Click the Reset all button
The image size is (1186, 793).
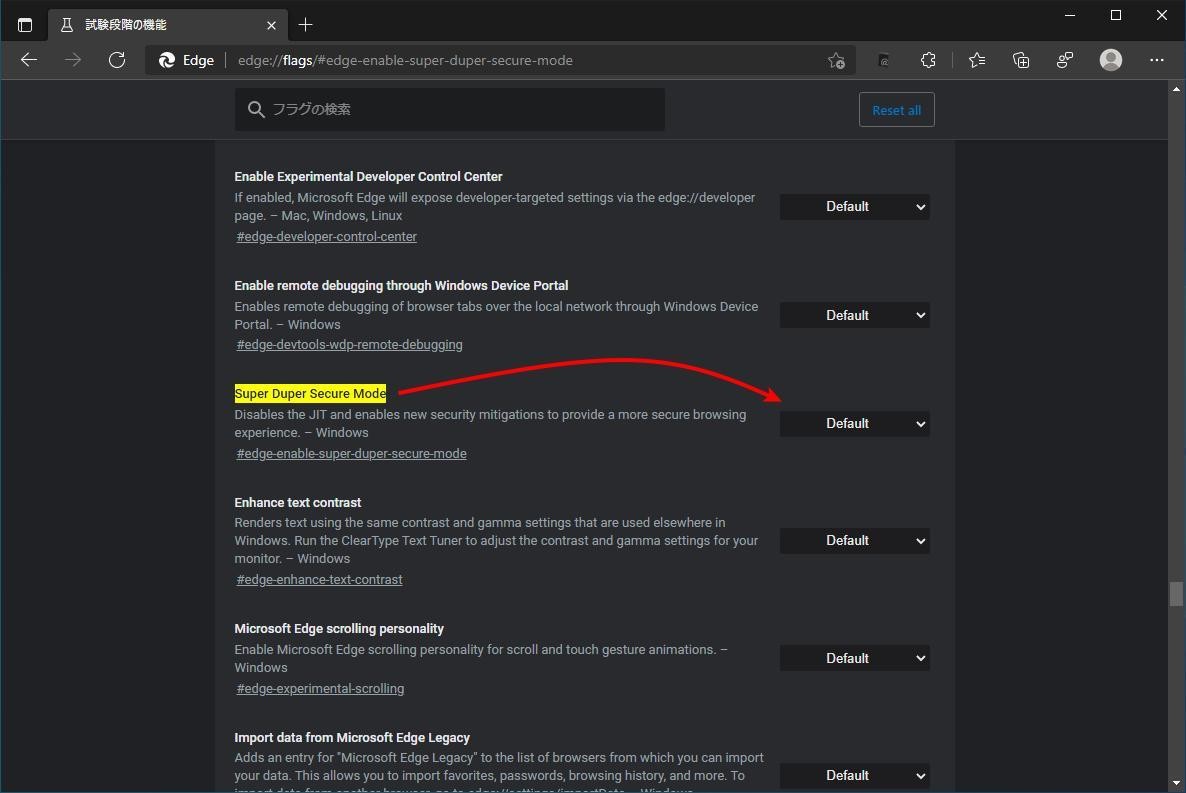[896, 110]
